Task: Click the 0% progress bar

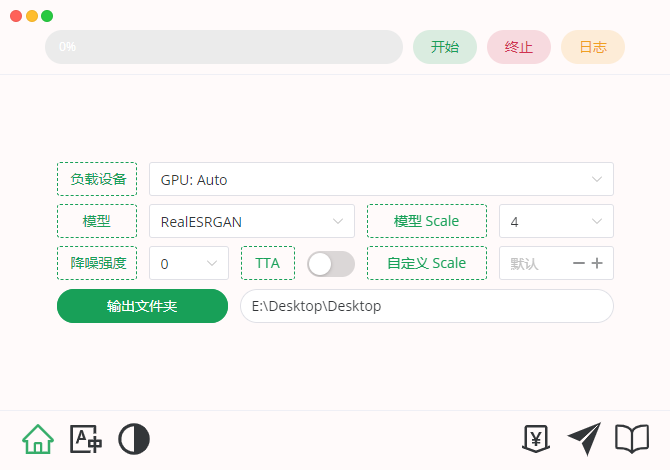Action: point(224,47)
